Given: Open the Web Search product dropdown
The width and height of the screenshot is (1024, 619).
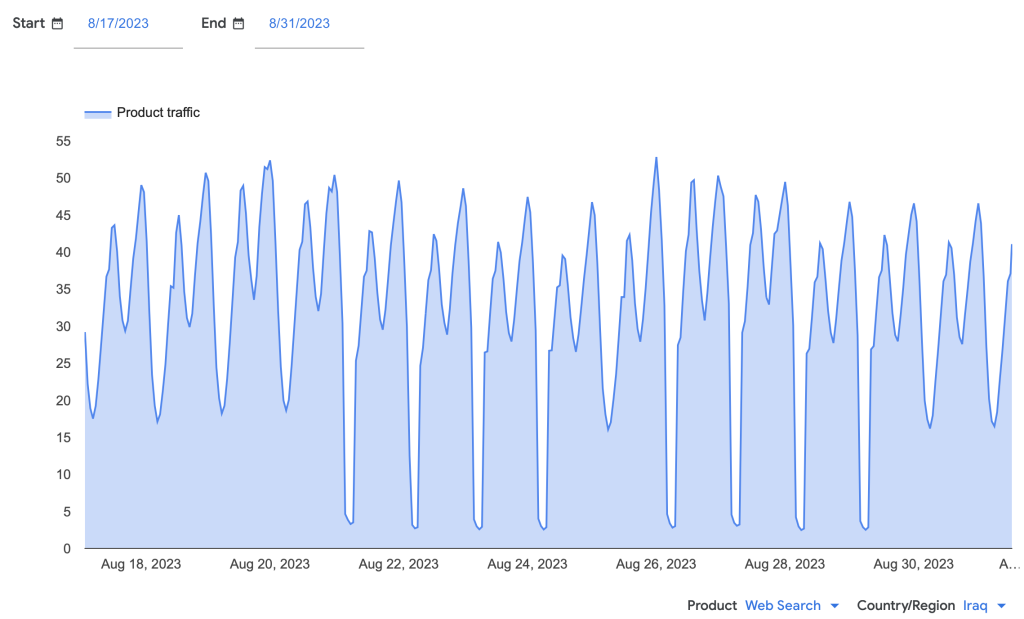Looking at the screenshot, I should (782, 605).
